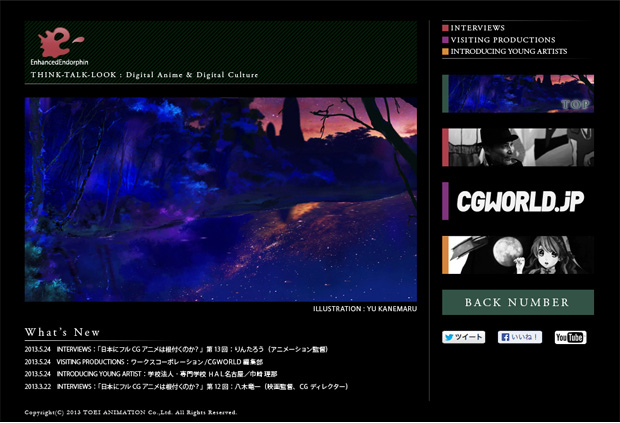This screenshot has height=423, width=620.
Task: Click the purple square beside VISITING PRODUCTIONS
Action: pos(445,40)
